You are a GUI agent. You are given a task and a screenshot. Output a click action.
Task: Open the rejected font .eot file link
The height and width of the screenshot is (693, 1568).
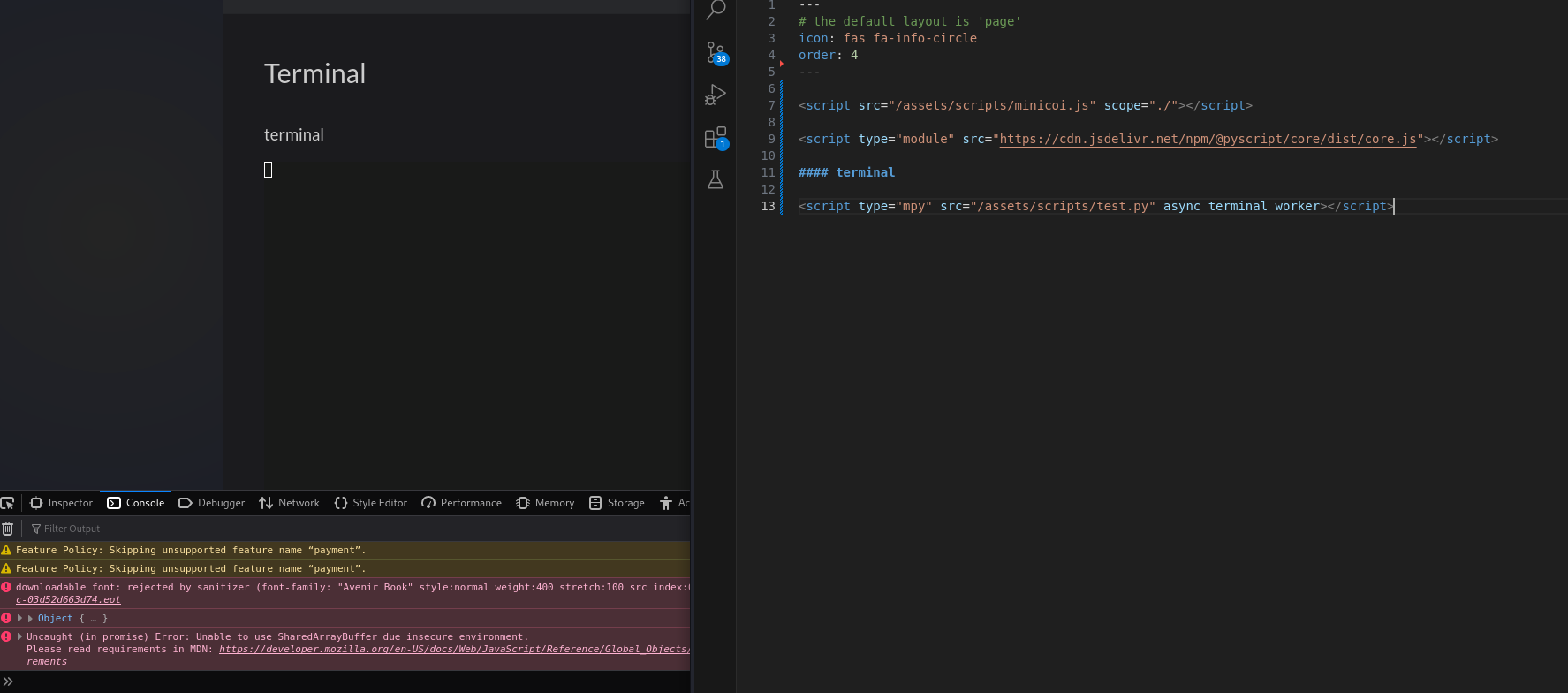point(68,600)
